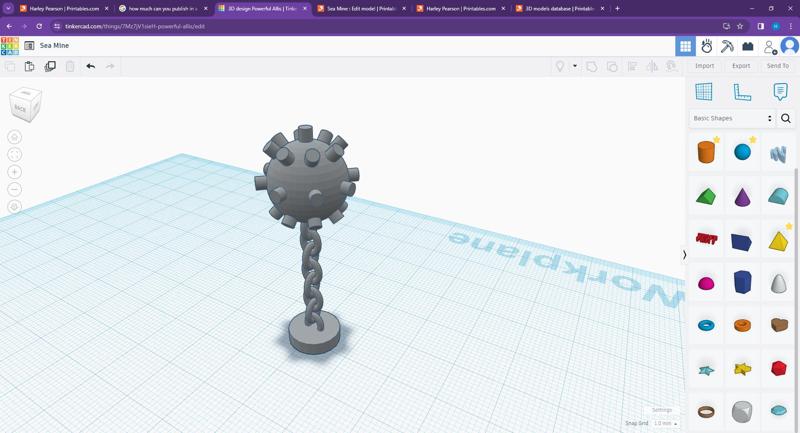Click the Align tool icon
The width and height of the screenshot is (800, 433).
[632, 66]
